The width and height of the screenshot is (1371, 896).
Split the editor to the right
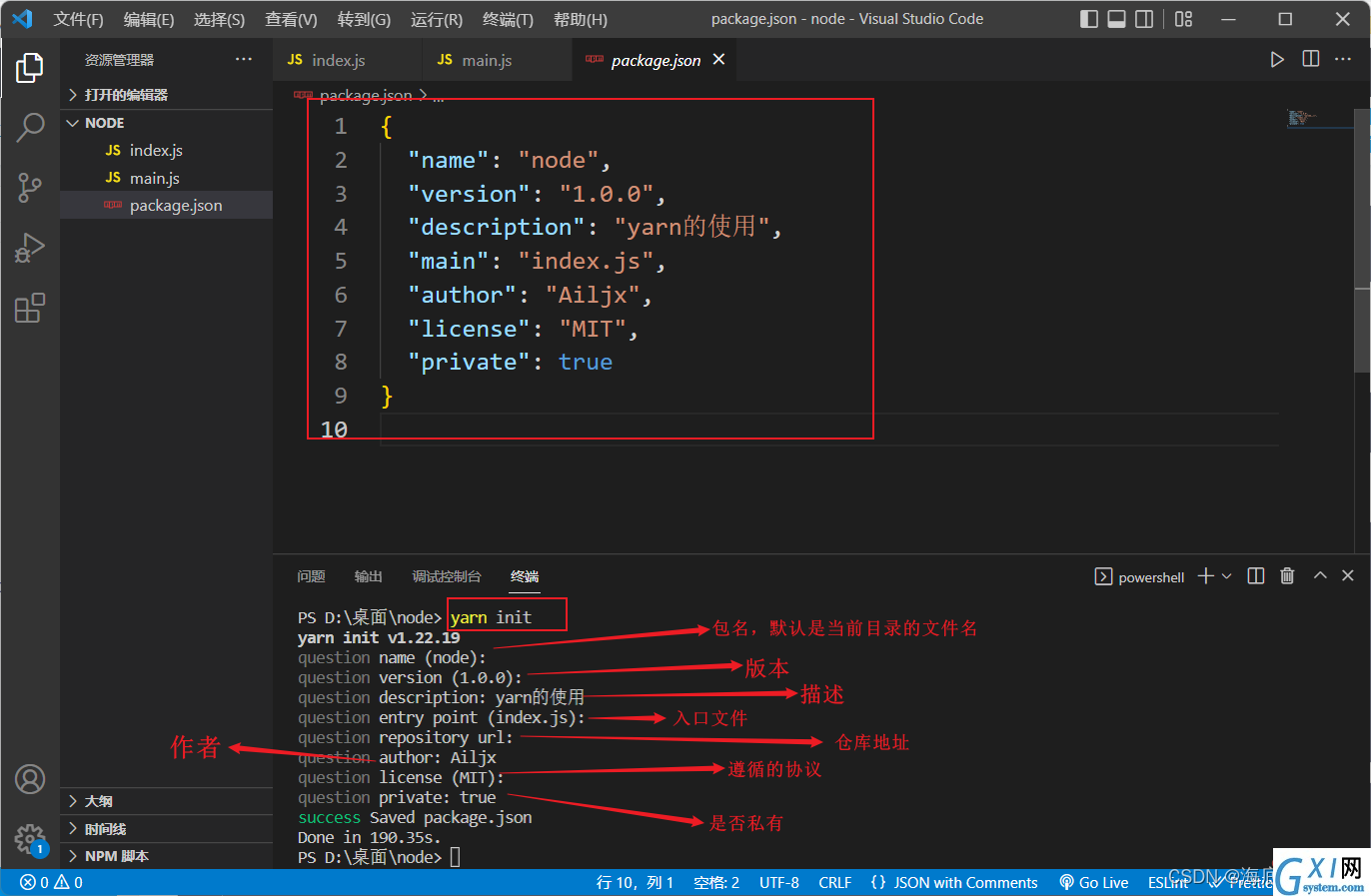click(1311, 60)
